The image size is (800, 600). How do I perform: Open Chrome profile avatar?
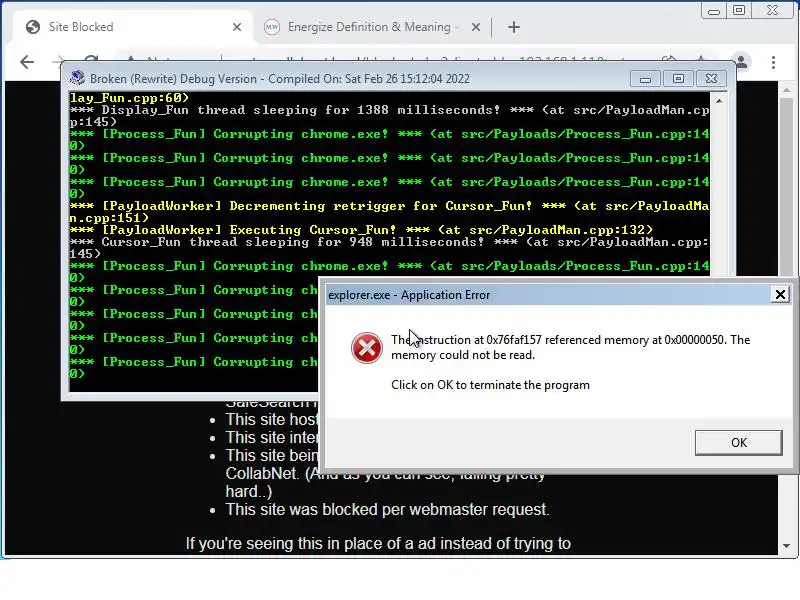point(741,62)
